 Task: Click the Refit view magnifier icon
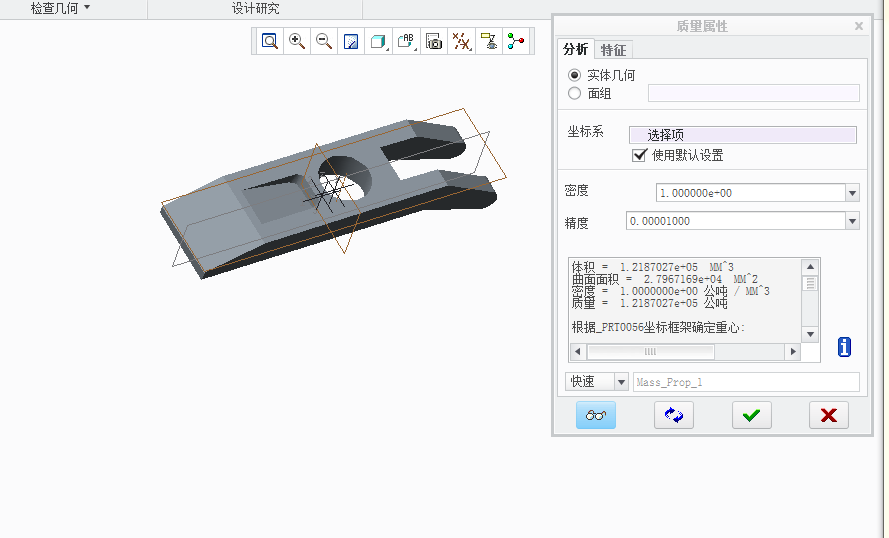click(269, 41)
